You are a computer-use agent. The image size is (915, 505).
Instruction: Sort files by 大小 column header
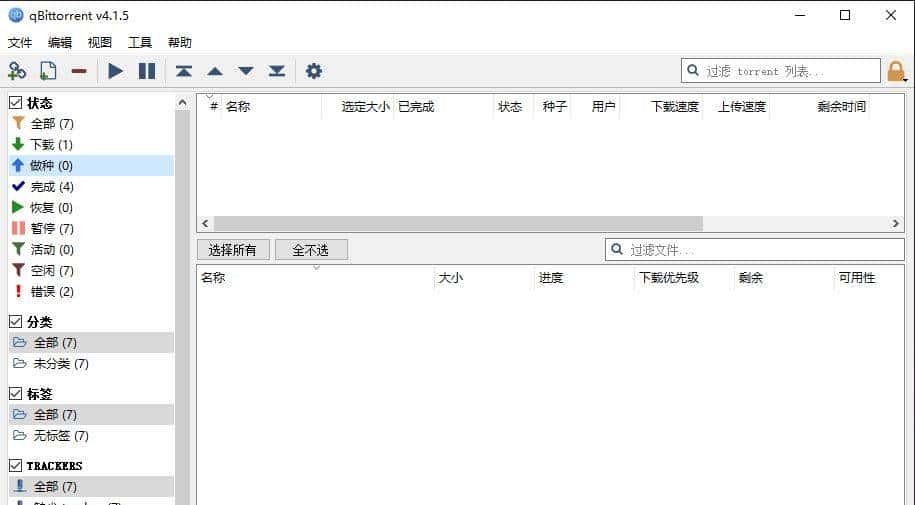484,278
